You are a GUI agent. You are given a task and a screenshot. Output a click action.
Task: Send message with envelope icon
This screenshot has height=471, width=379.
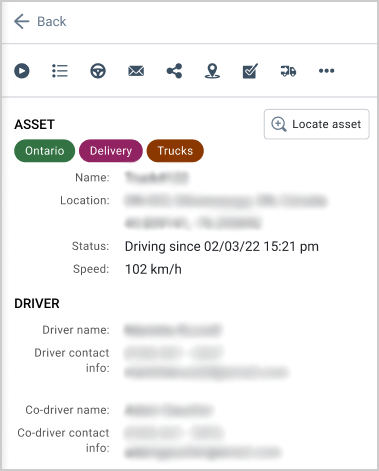point(136,71)
